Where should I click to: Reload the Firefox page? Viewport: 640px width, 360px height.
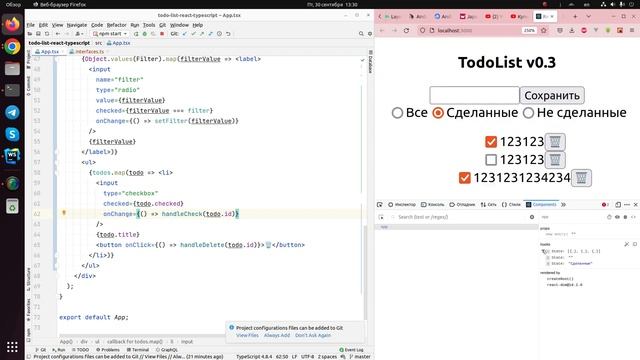[406, 31]
